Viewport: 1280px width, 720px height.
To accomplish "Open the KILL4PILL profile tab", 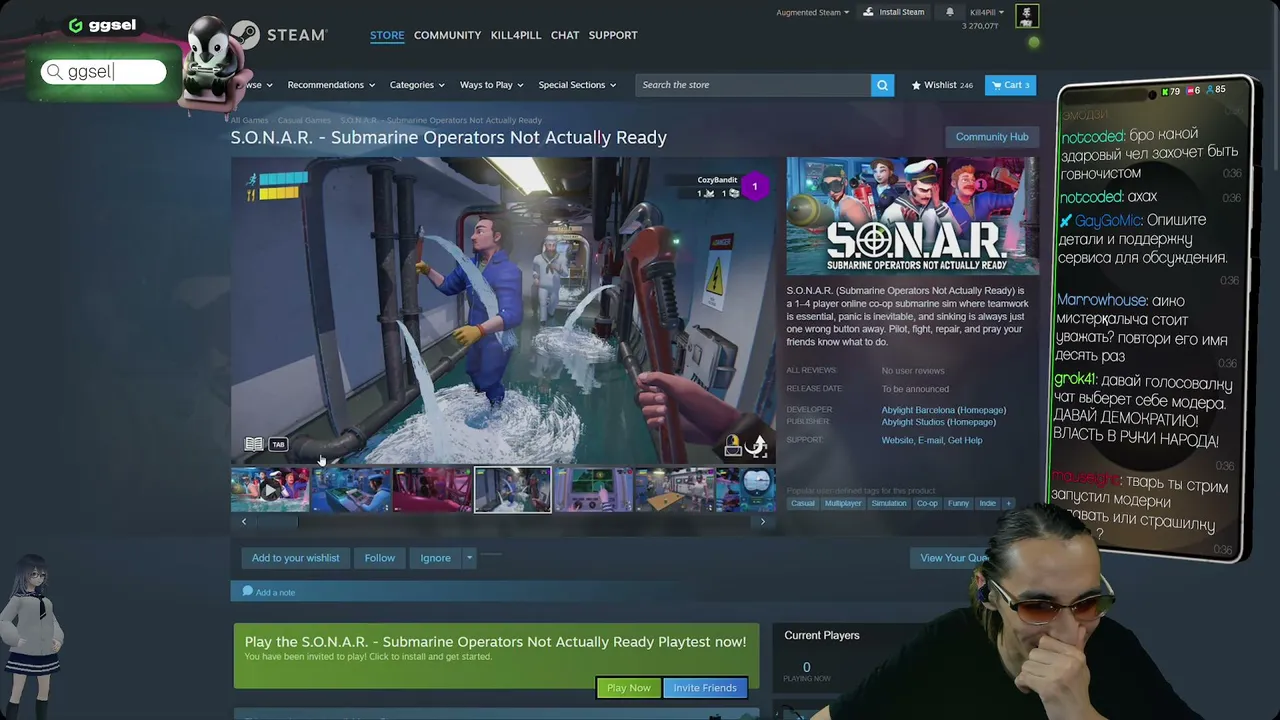I will (x=516, y=35).
